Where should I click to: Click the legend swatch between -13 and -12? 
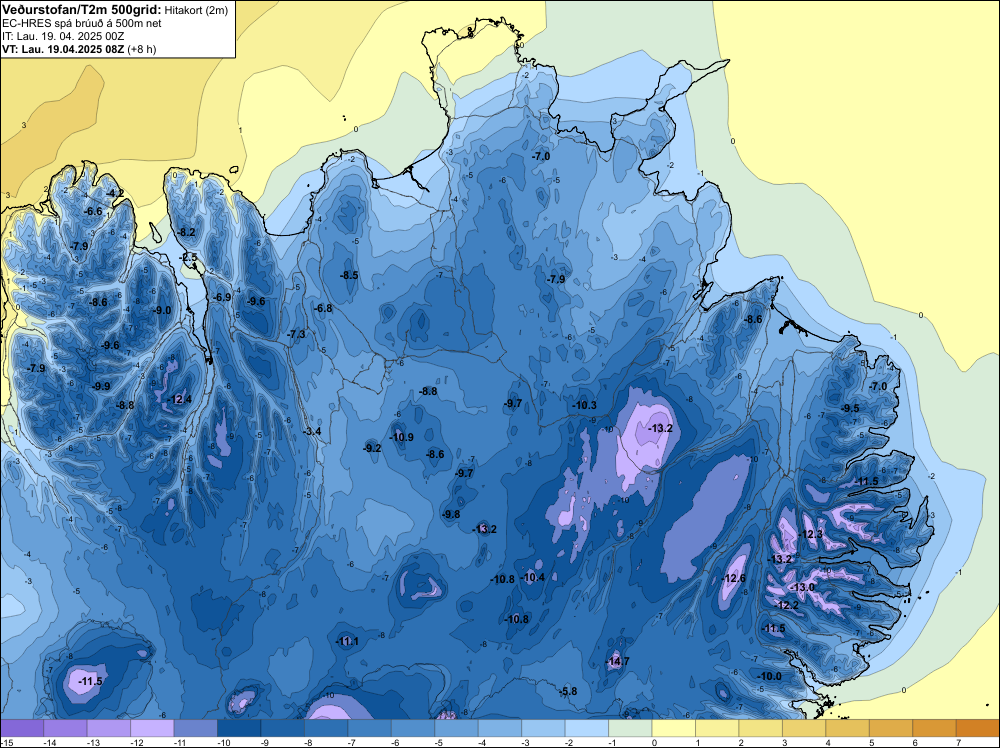pyautogui.click(x=109, y=728)
